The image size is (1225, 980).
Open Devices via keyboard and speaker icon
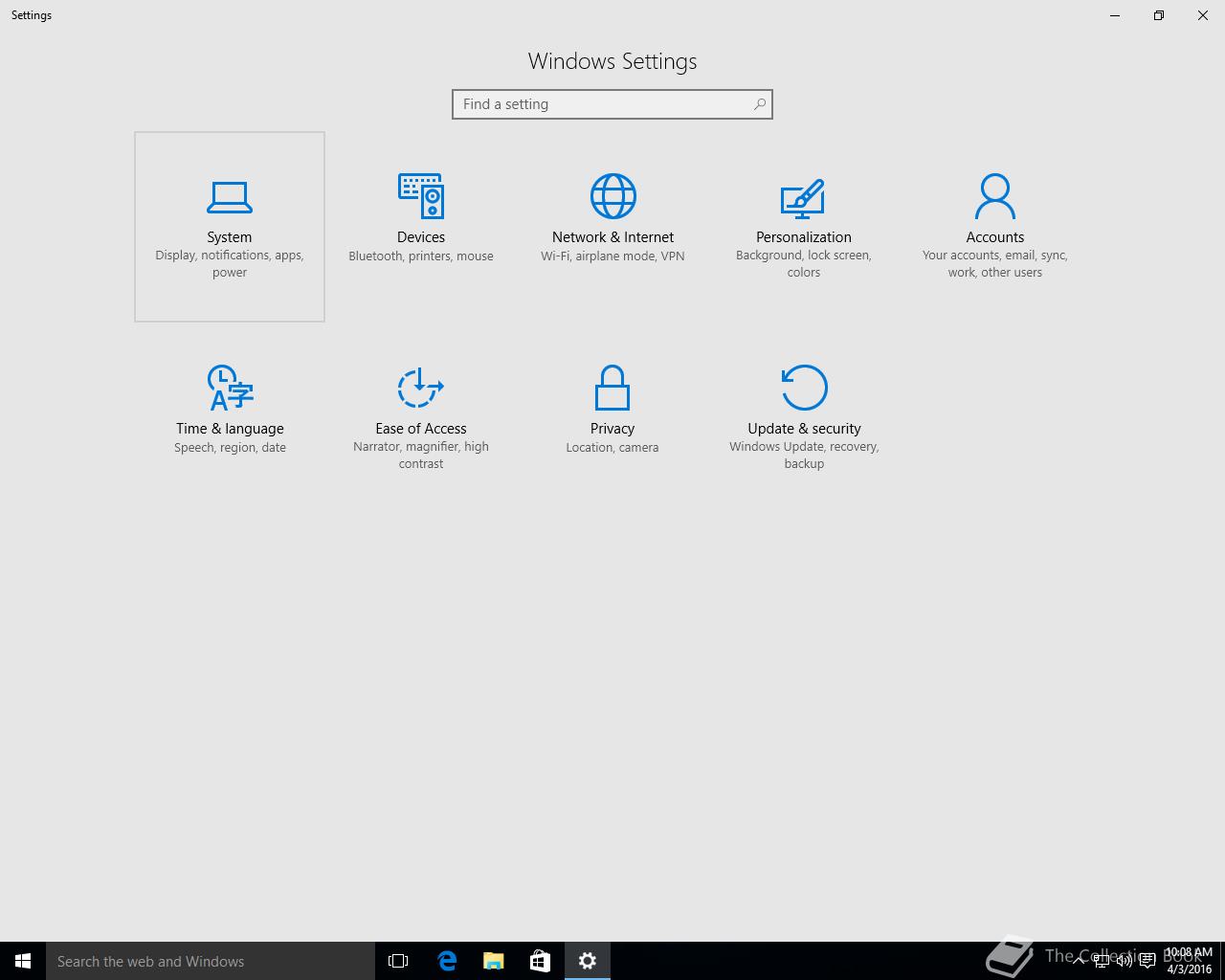(421, 196)
